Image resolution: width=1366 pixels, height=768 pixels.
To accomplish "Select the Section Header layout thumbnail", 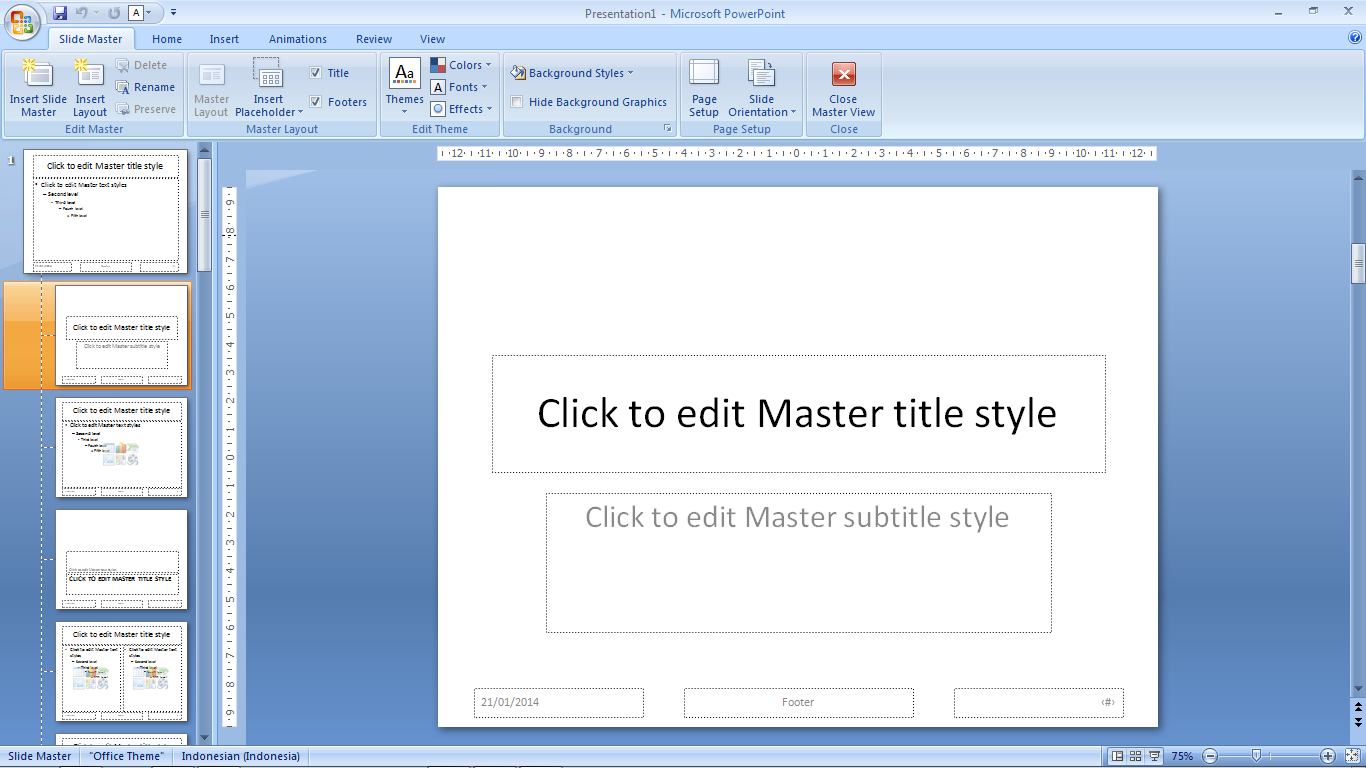I will point(121,559).
